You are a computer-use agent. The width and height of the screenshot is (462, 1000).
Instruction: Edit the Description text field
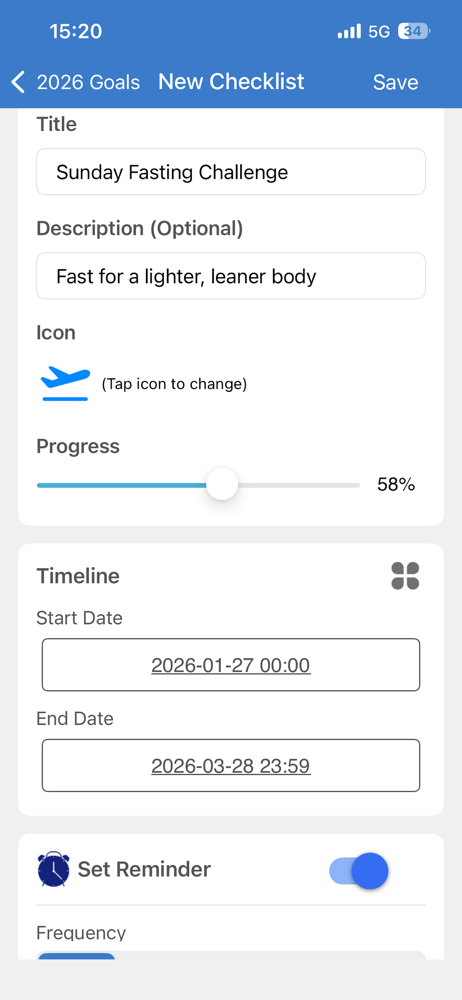(231, 276)
